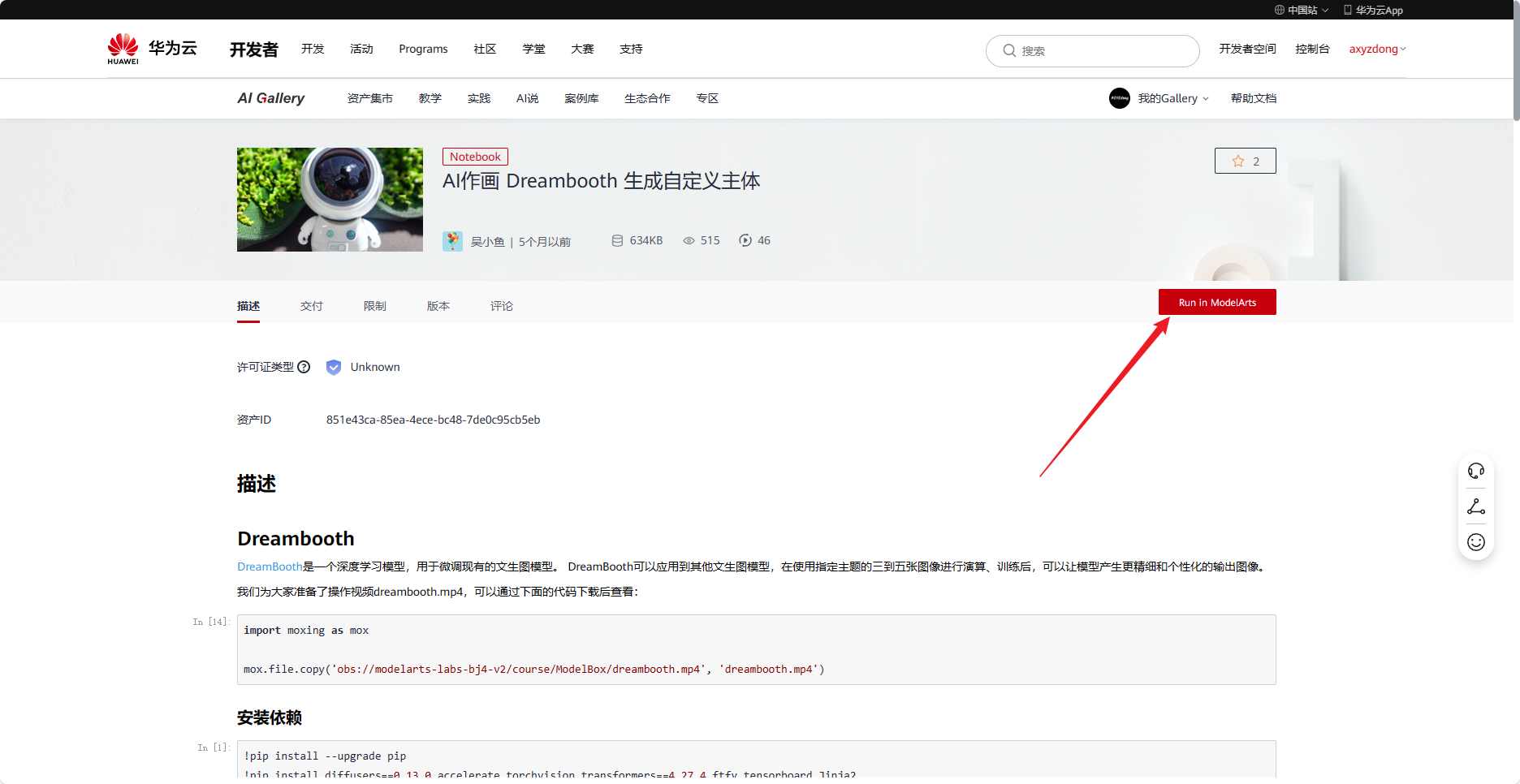Click the shield icon beside Unknown
Viewport: 1520px width, 784px height.
(x=334, y=367)
